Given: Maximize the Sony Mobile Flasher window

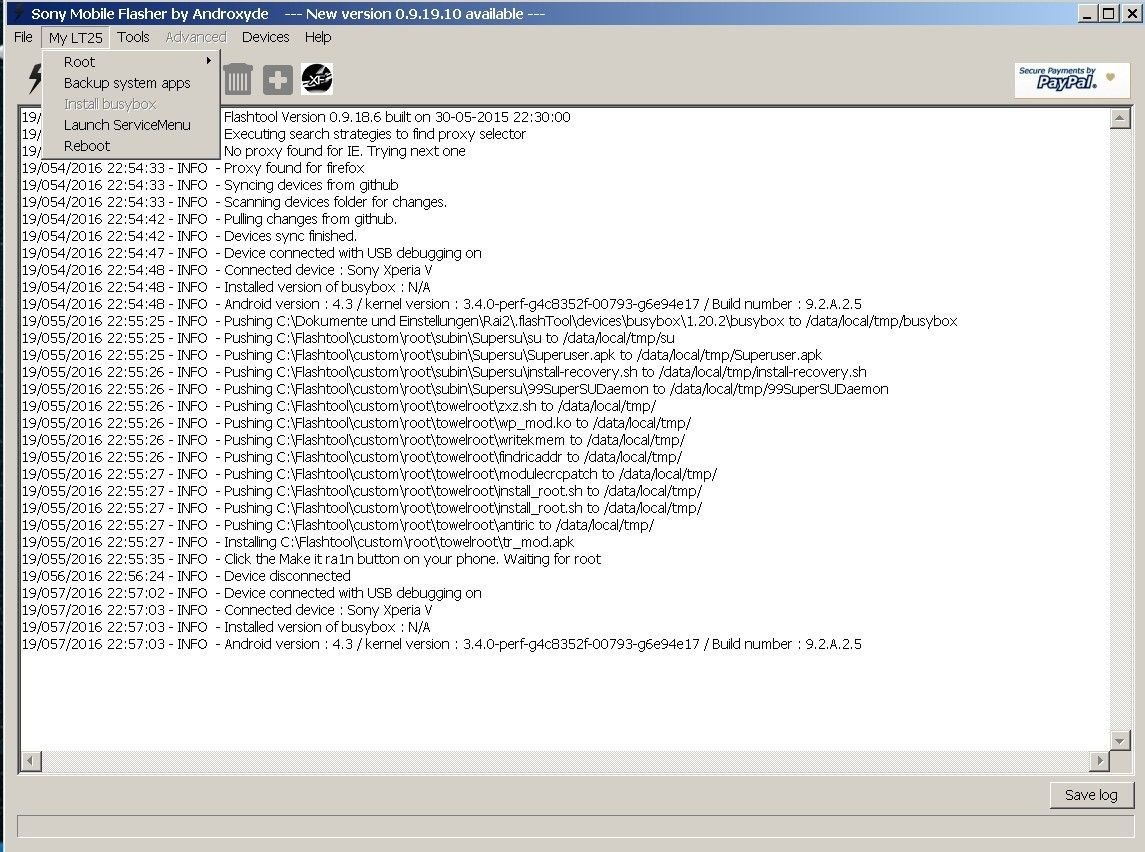Looking at the screenshot, I should (1108, 13).
